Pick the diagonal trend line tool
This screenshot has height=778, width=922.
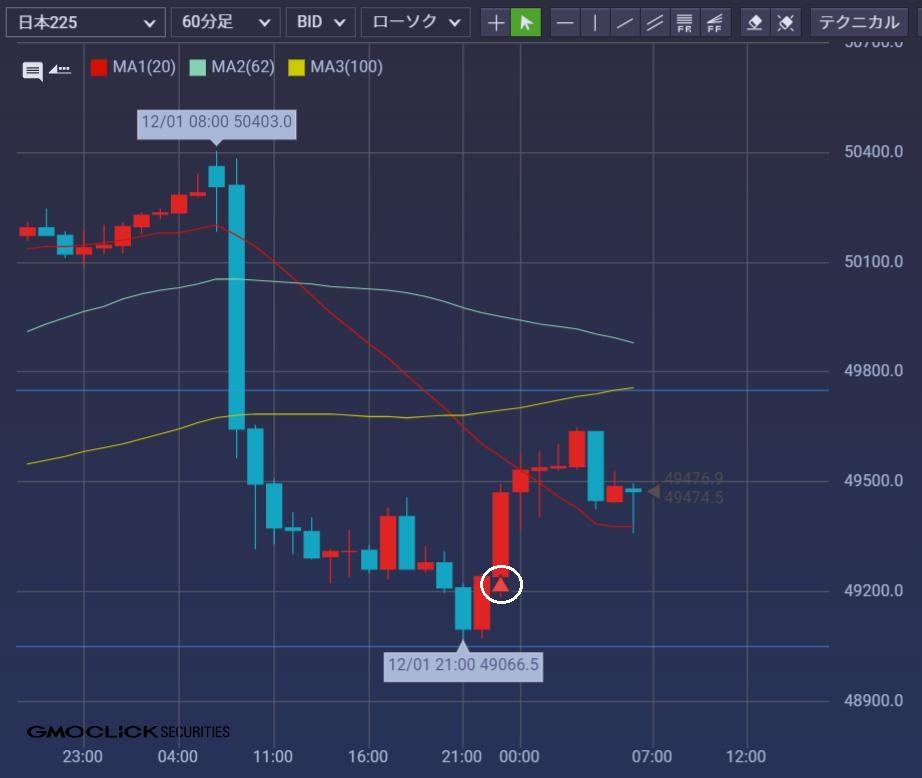click(x=625, y=22)
